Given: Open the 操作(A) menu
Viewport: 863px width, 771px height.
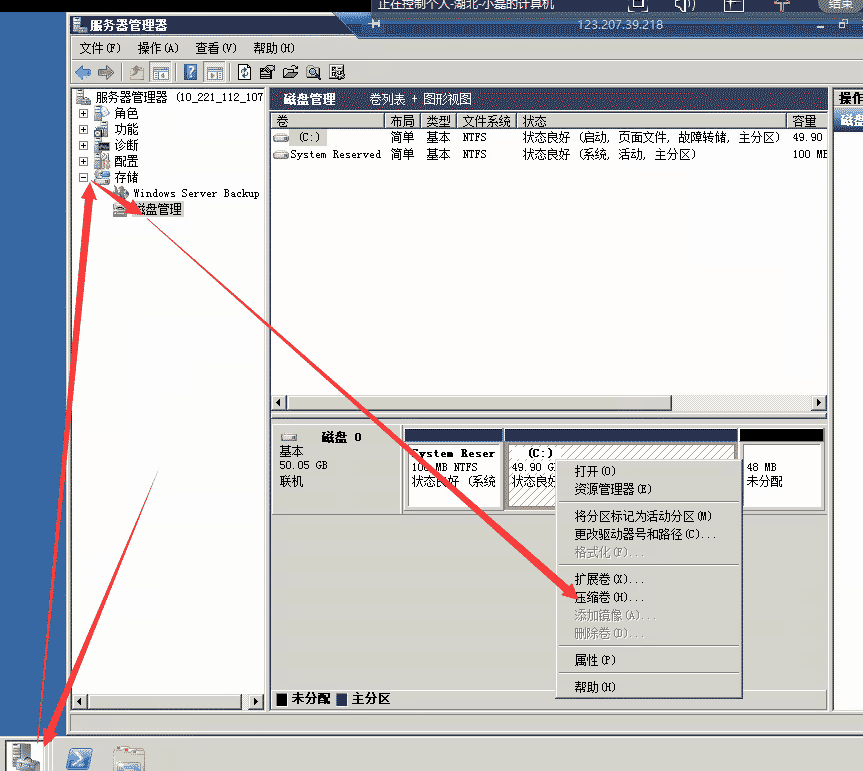Looking at the screenshot, I should coord(158,48).
